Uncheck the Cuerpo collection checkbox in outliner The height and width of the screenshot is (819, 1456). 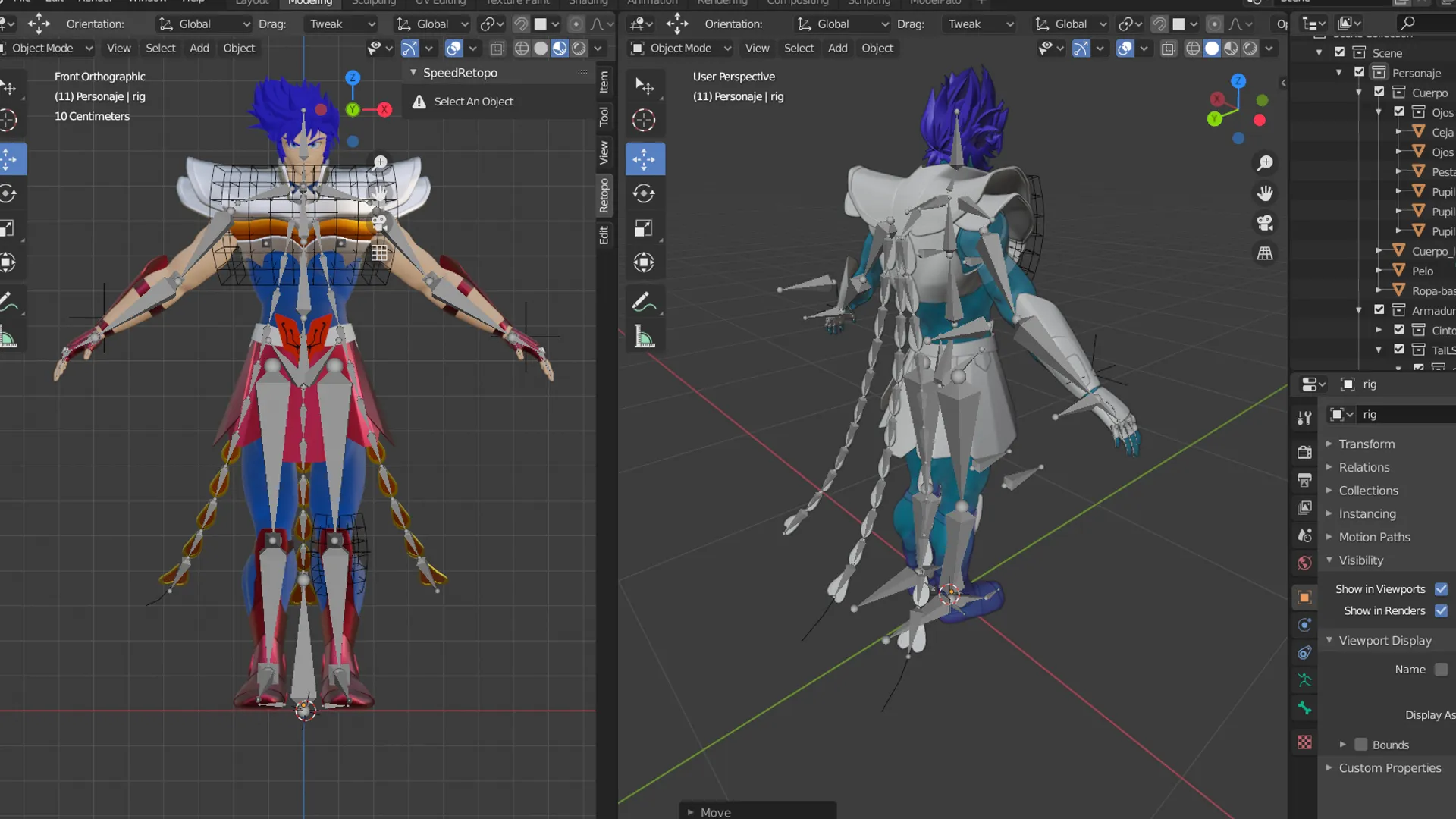coord(1379,92)
